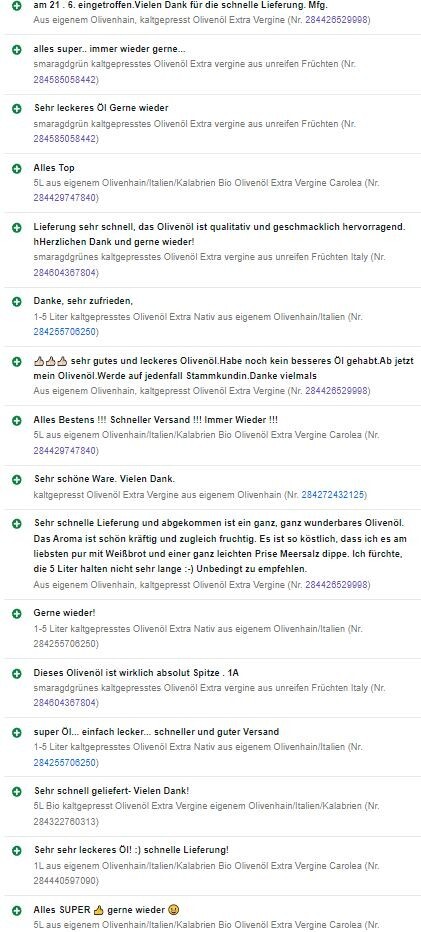Click plus icon beside "Sehr schnell geliefert- Vielen Dank!"
This screenshot has width=421, height=932.
pos(17,791)
